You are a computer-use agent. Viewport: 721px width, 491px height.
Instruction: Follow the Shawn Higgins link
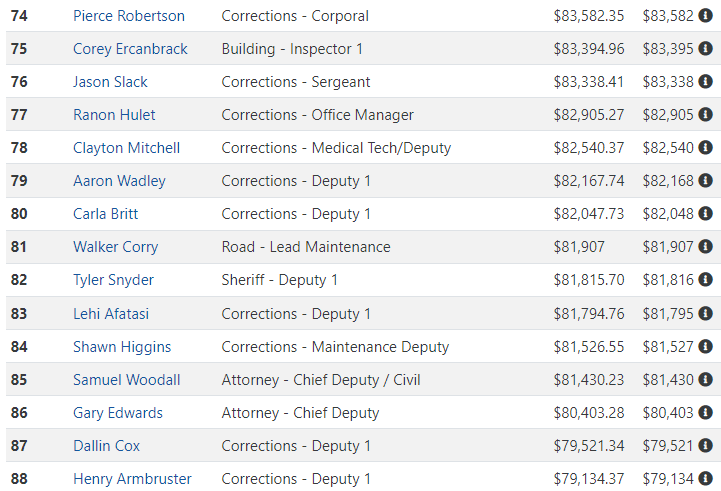122,347
